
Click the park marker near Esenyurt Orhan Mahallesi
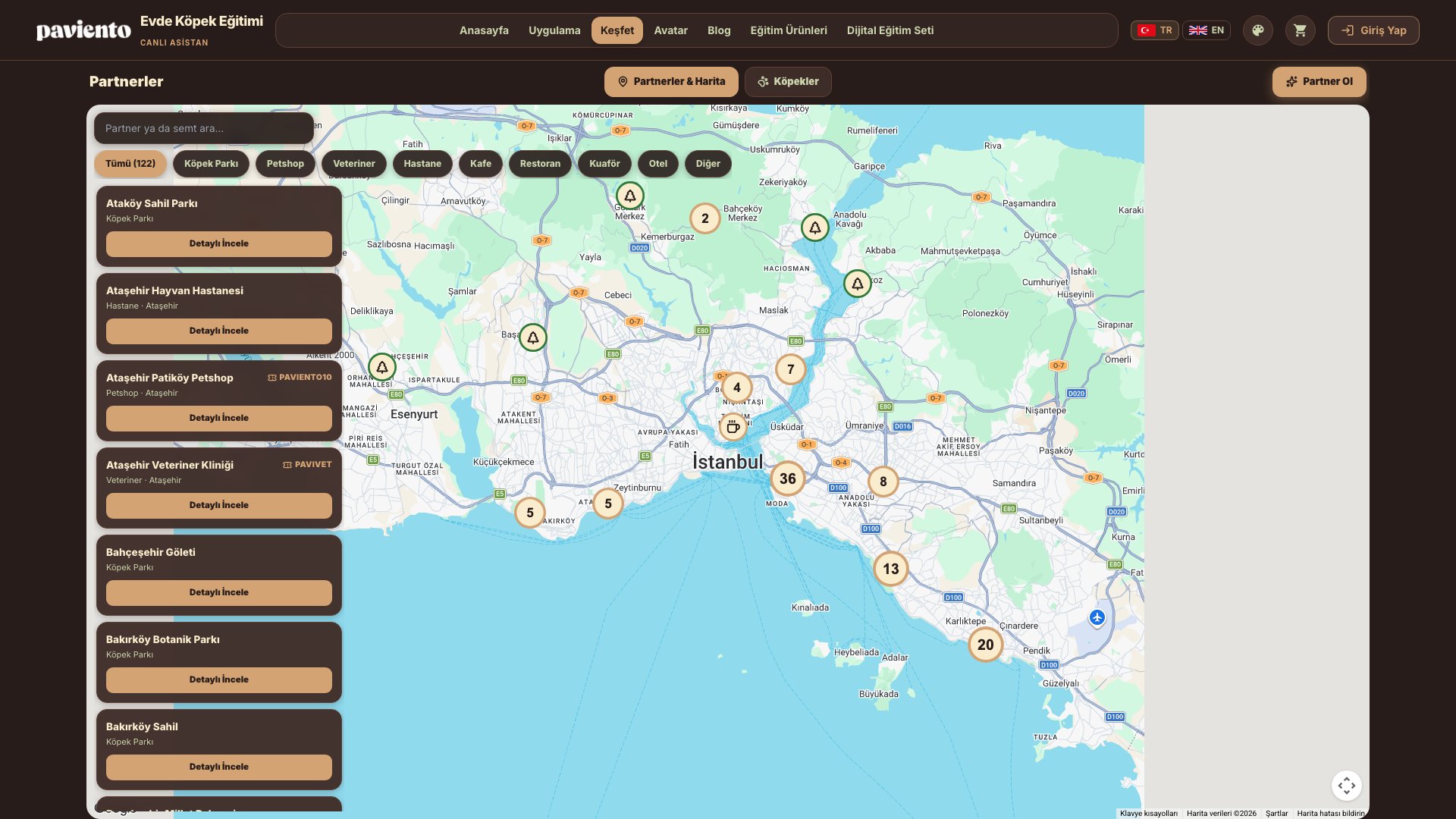point(382,367)
